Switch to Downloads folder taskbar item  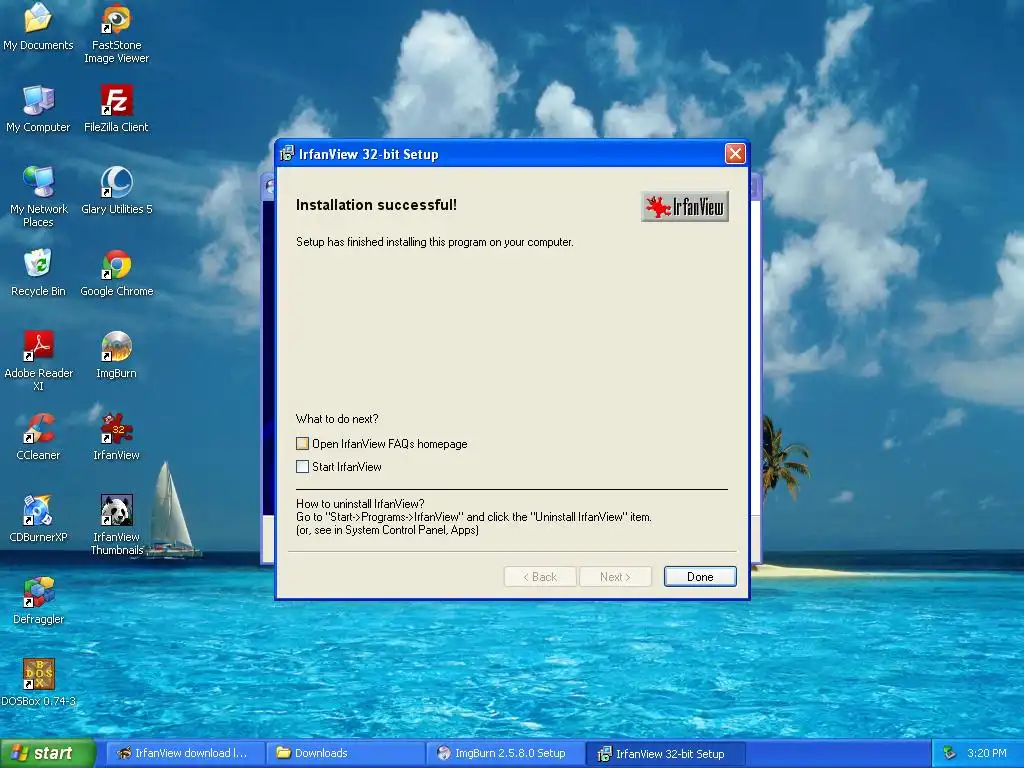(345, 753)
